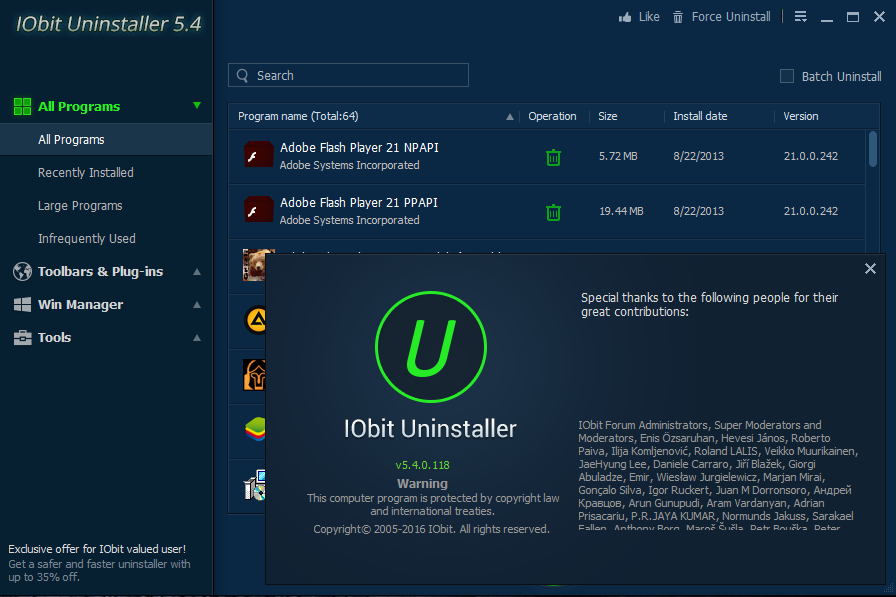Collapse the All Programs section arrow
Viewport: 896px width, 597px height.
(x=197, y=105)
